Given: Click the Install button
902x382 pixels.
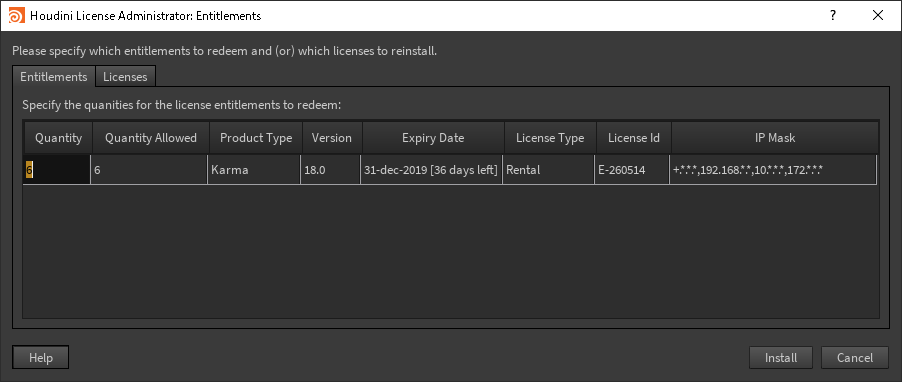Looking at the screenshot, I should (781, 358).
